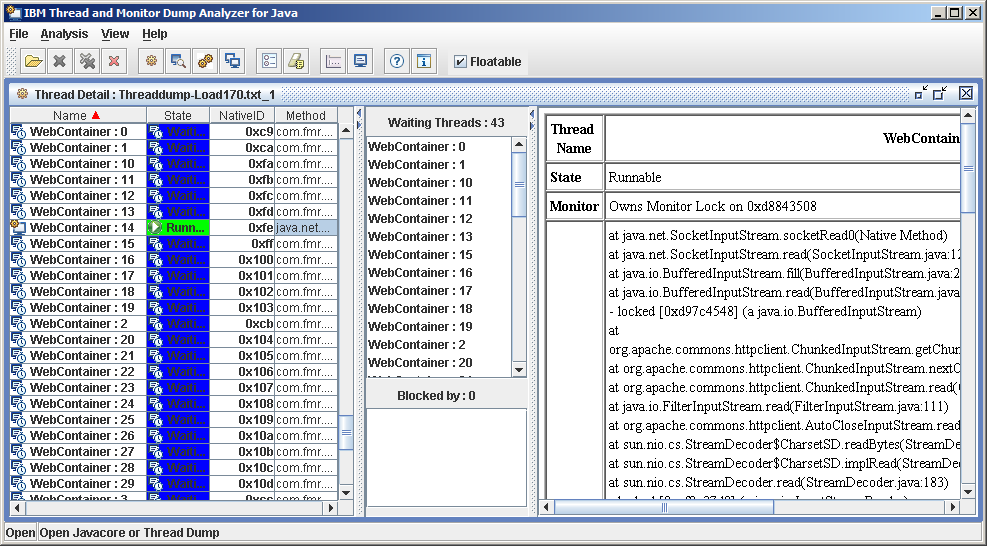987x546 pixels.
Task: Open thread dumps with the folder icon
Action: [x=33, y=61]
